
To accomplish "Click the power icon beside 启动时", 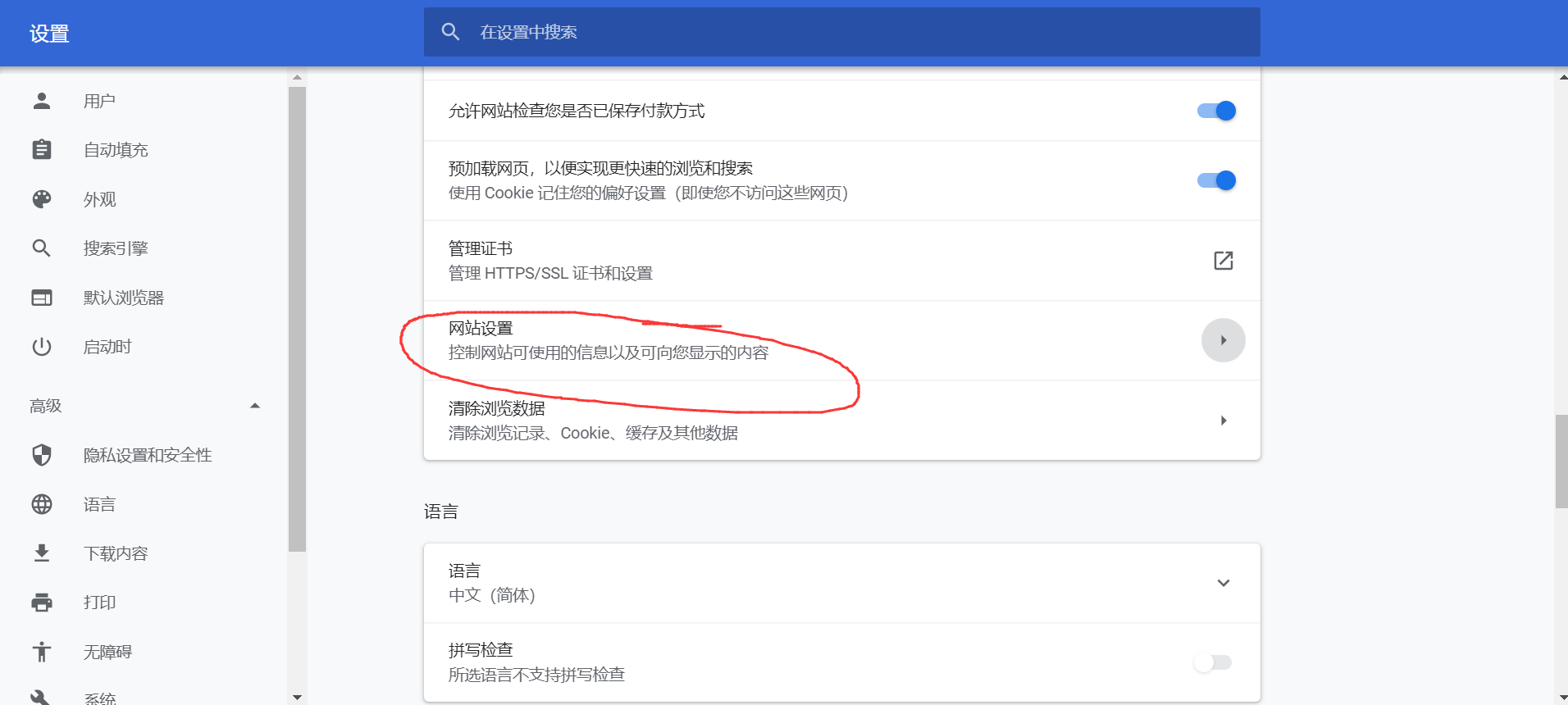I will (x=42, y=347).
